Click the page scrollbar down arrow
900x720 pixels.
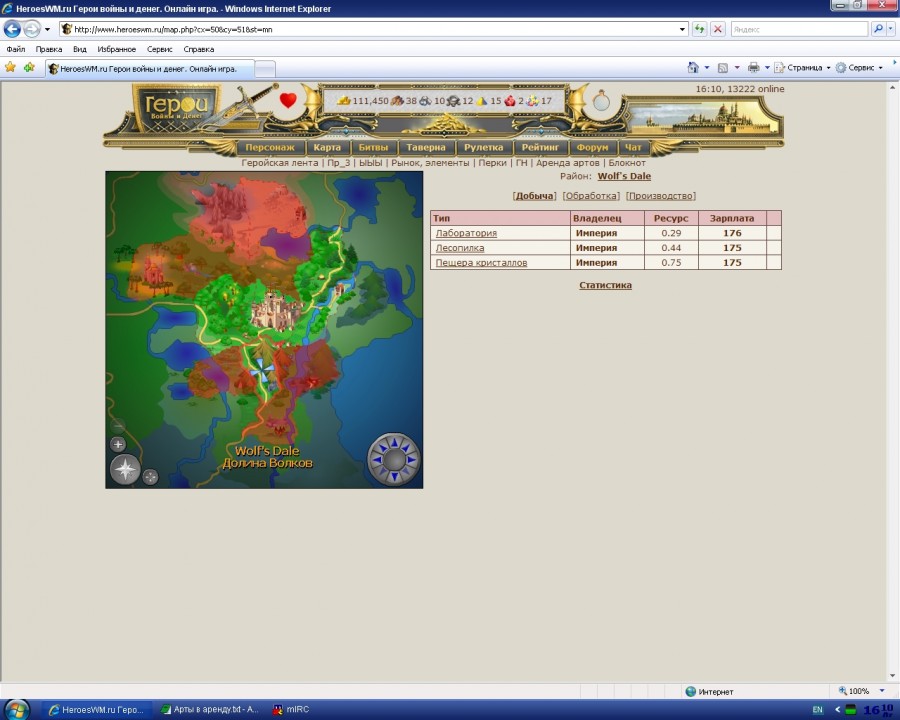(893, 676)
